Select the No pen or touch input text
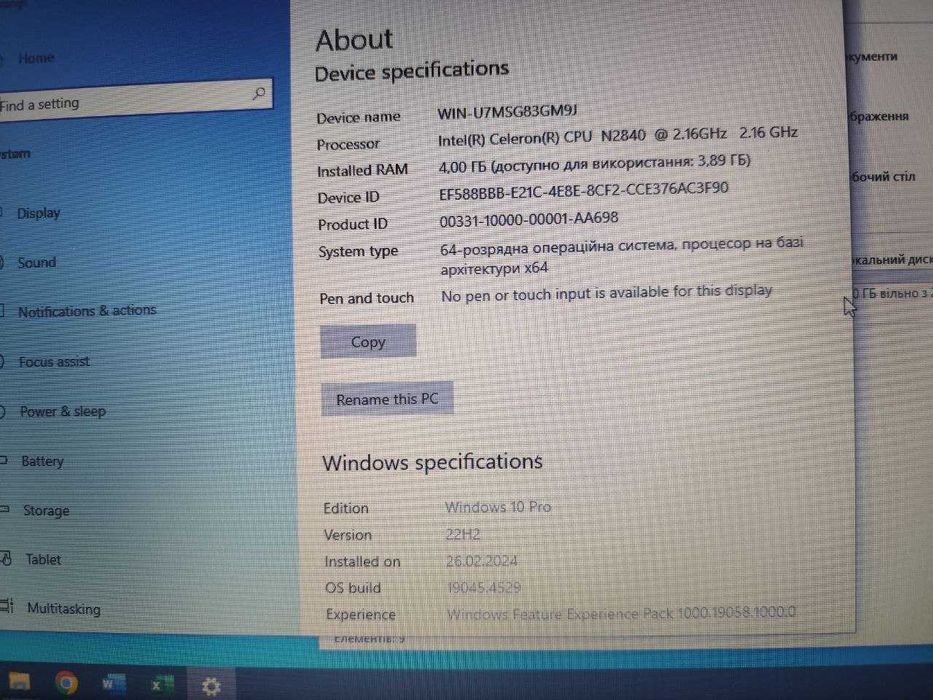The image size is (933, 700). (606, 293)
